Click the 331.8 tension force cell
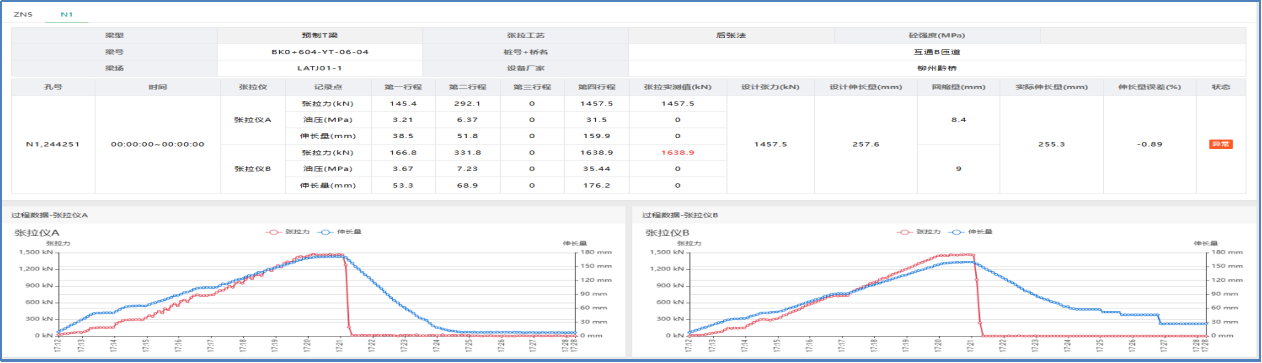The width and height of the screenshot is (1262, 363). pyautogui.click(x=468, y=153)
